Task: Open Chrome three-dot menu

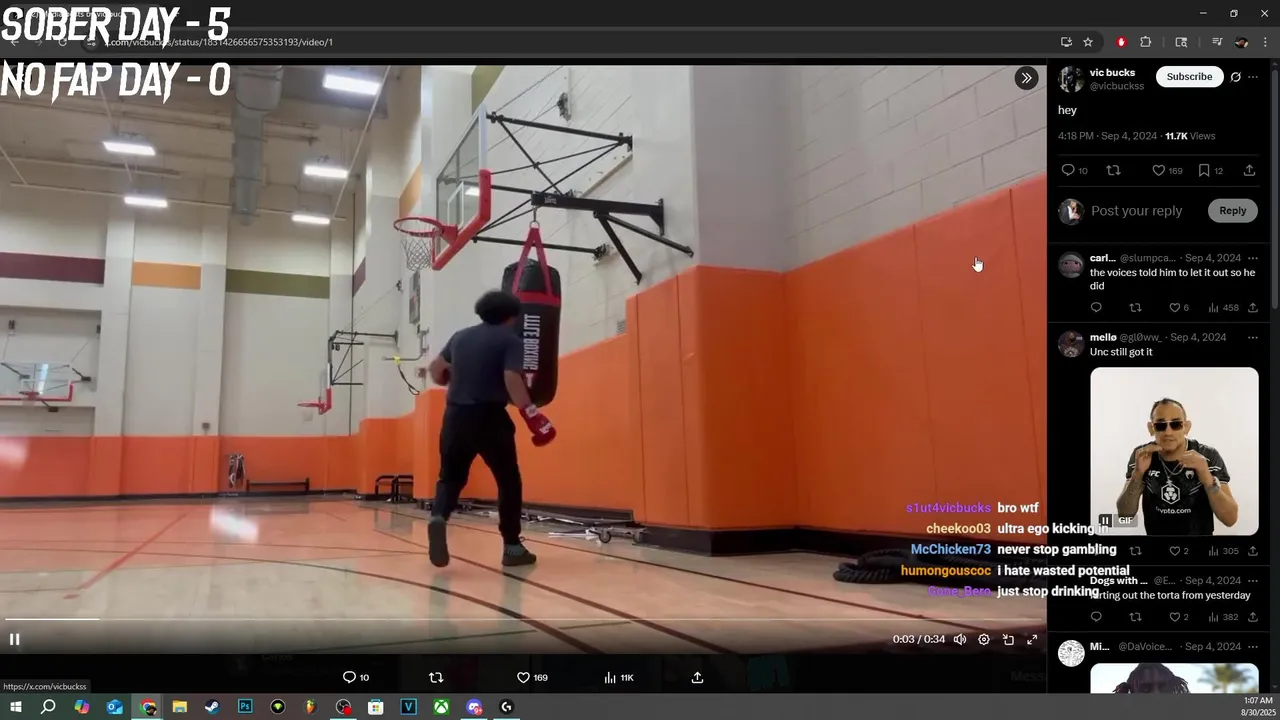Action: click(x=1266, y=42)
